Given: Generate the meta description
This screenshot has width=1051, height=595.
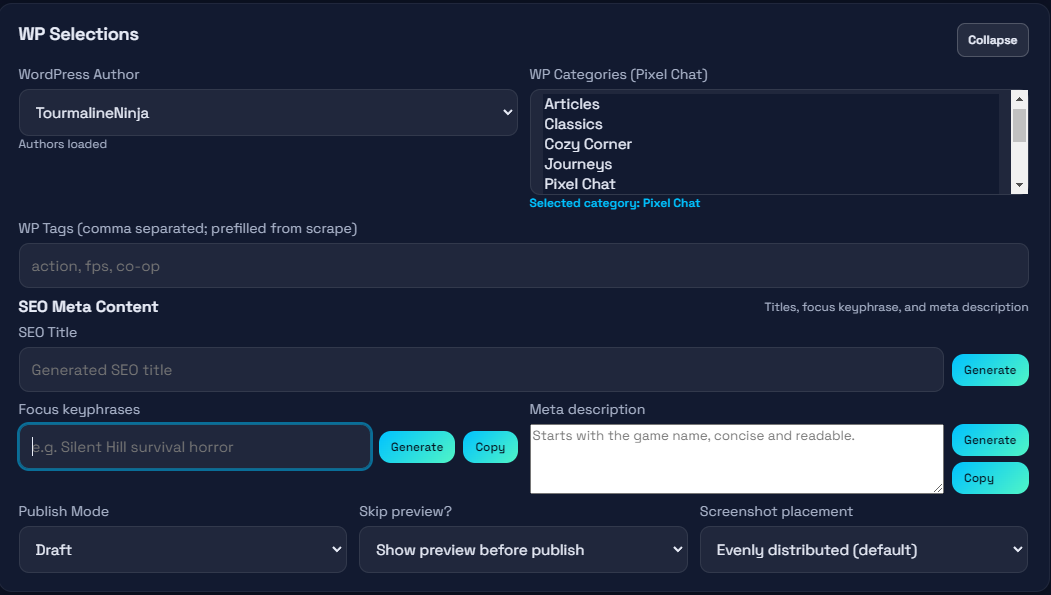Looking at the screenshot, I should 989,440.
